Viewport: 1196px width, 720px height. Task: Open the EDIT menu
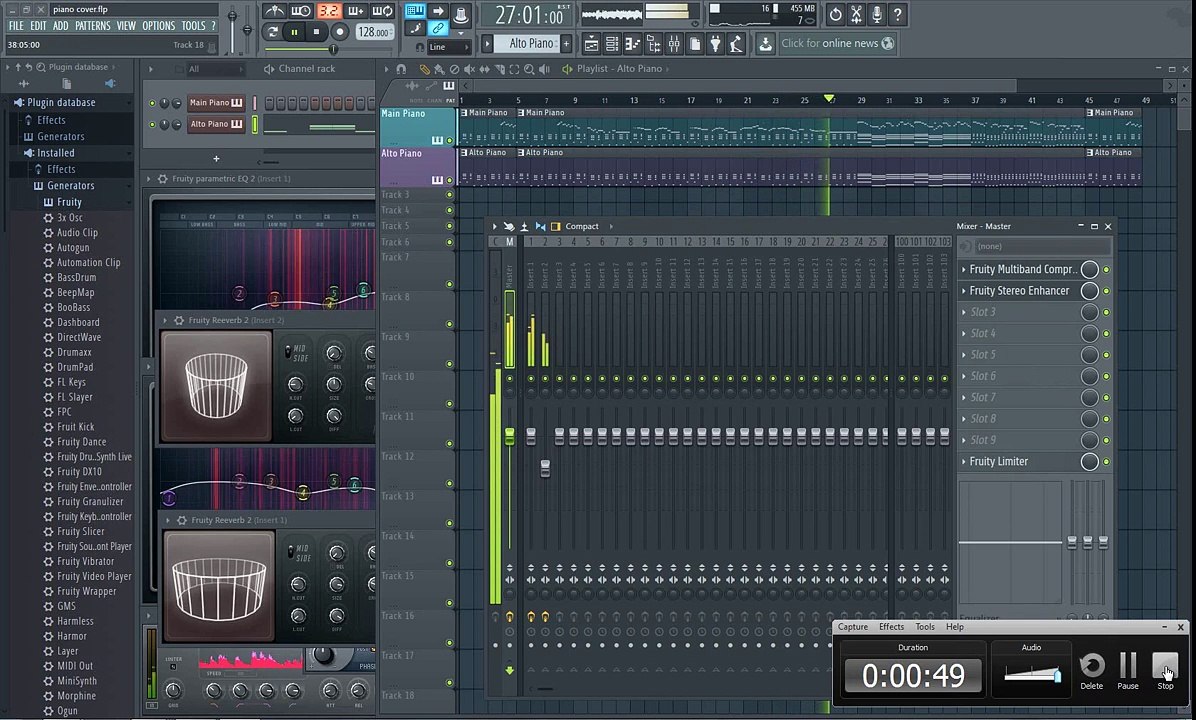point(38,26)
